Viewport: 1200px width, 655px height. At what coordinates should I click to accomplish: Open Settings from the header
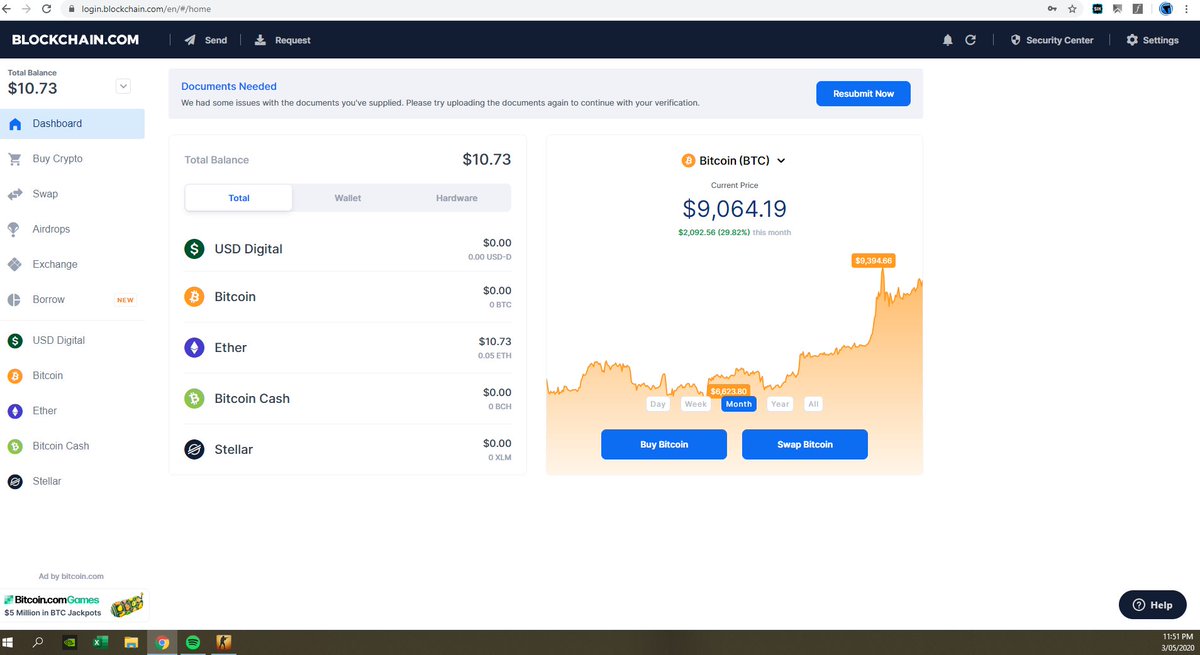(x=1153, y=40)
